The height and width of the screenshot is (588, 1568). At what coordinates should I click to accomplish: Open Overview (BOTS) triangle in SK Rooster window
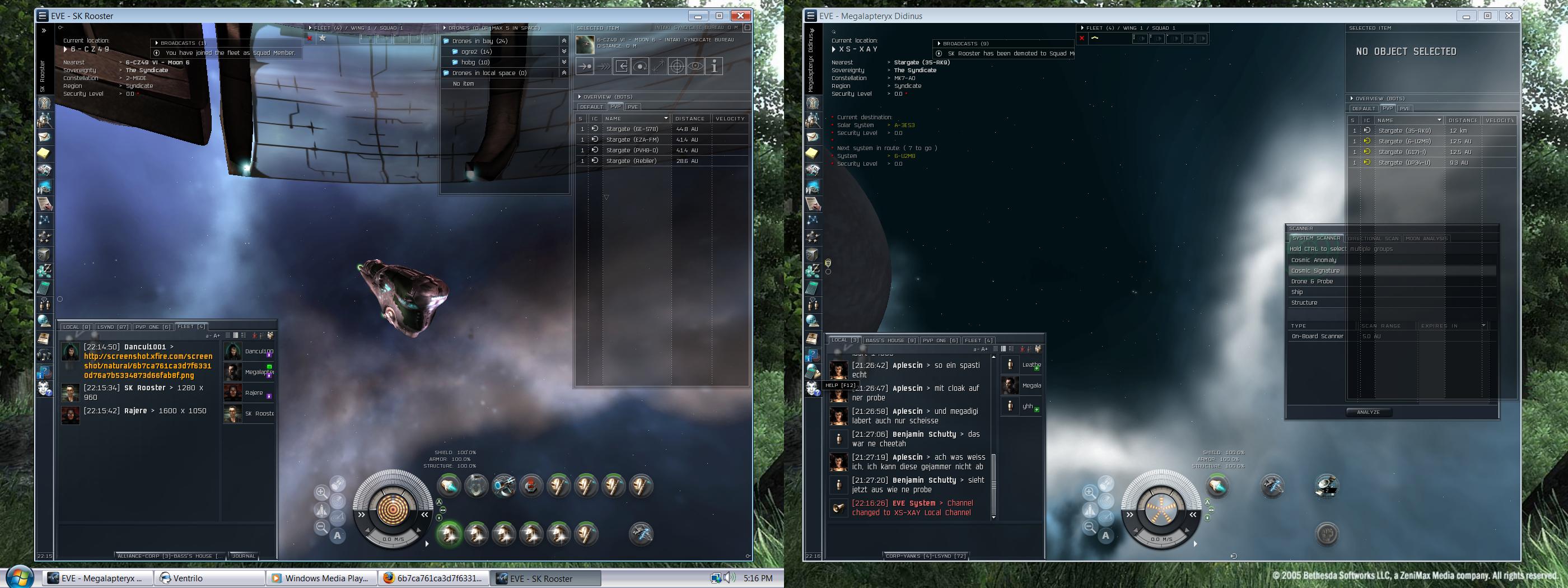pyautogui.click(x=580, y=97)
